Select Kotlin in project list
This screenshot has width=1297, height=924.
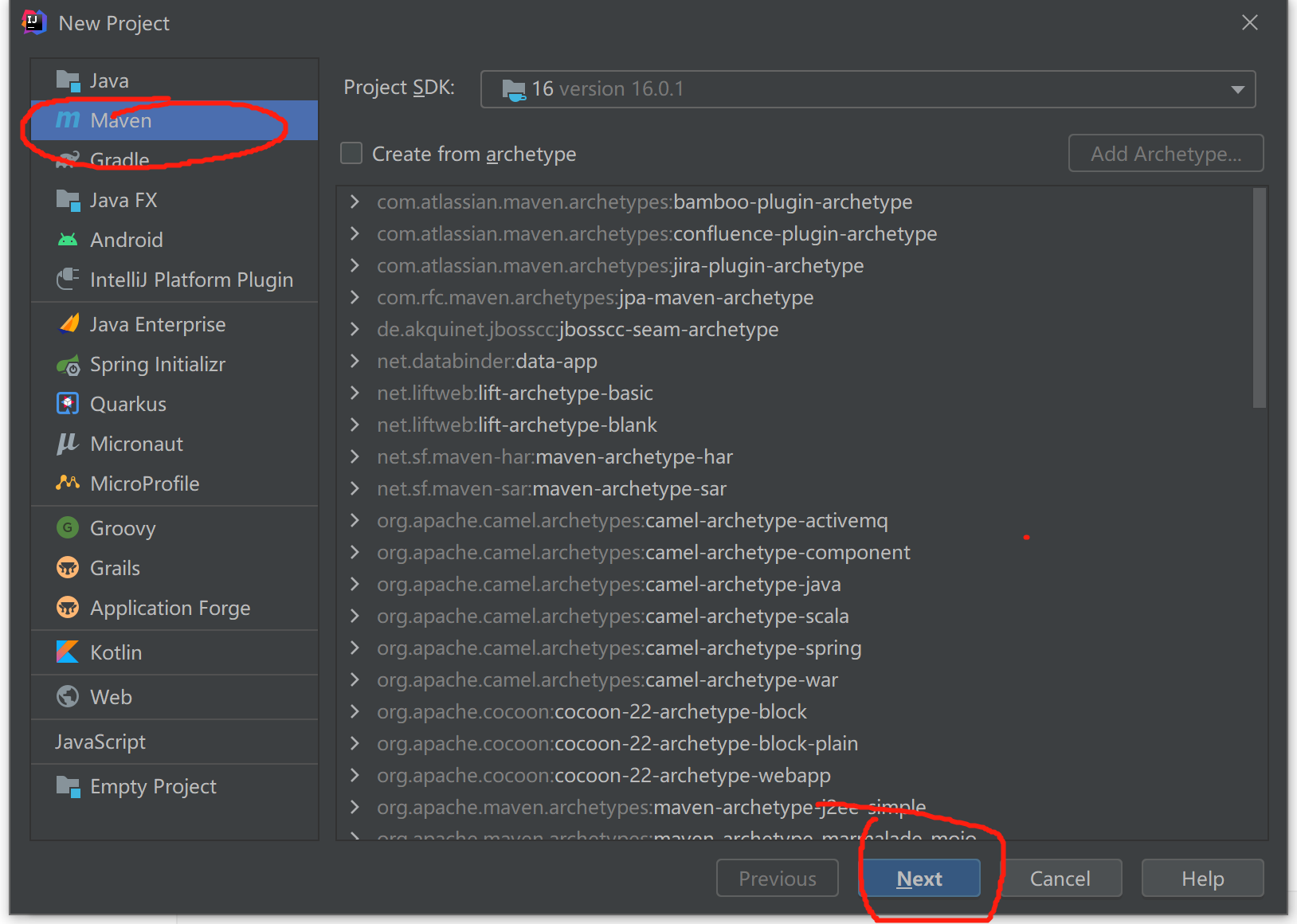[174, 652]
